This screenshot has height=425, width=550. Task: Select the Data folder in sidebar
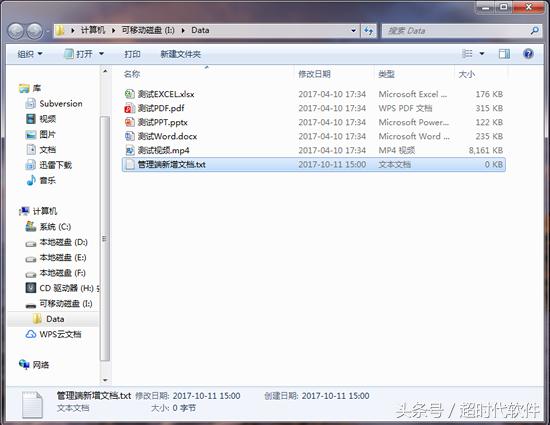tap(48, 319)
